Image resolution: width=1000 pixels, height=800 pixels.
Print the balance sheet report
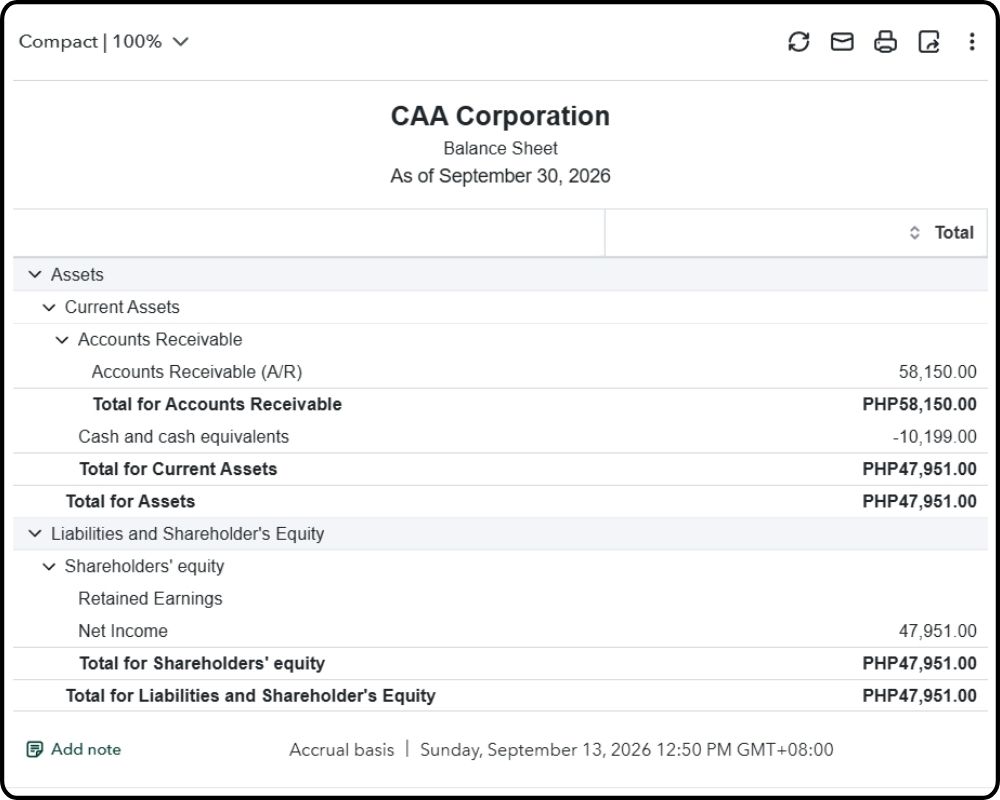click(x=885, y=41)
